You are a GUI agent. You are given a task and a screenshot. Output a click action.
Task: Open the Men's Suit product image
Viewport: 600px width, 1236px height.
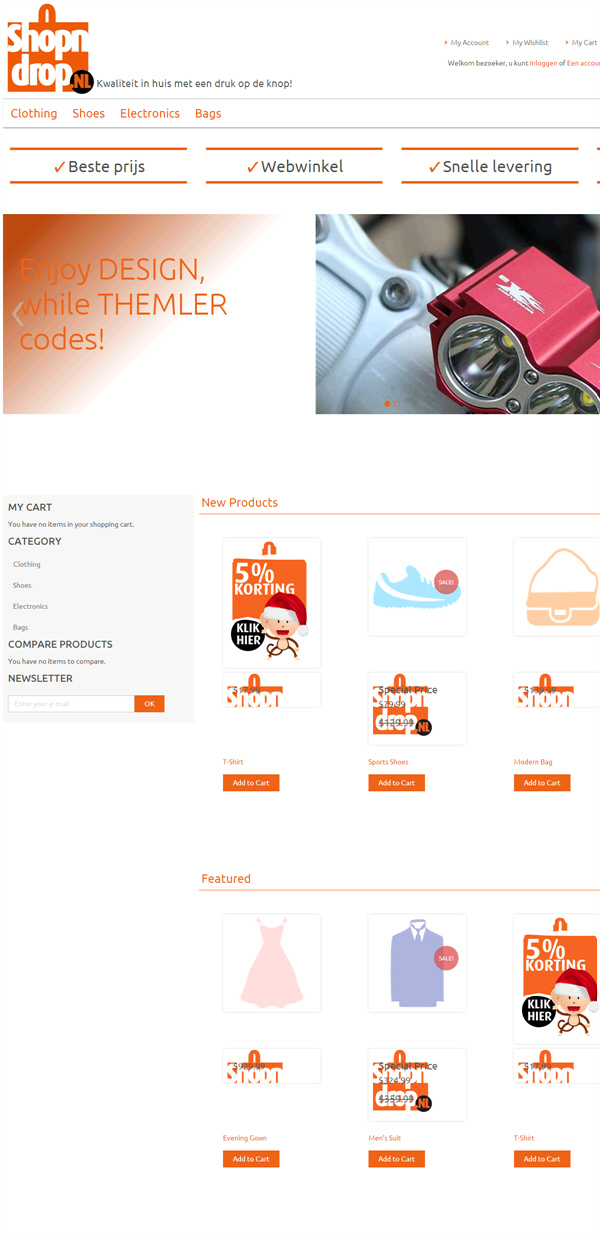pos(417,963)
